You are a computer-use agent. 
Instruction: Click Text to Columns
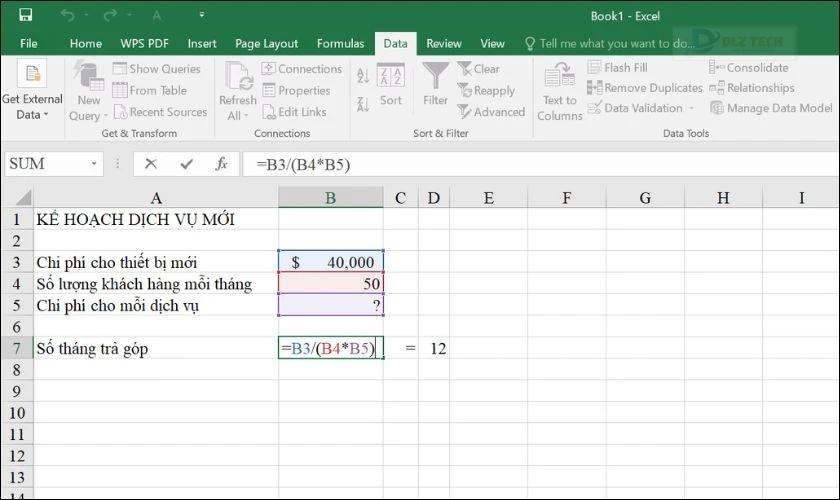pyautogui.click(x=559, y=91)
